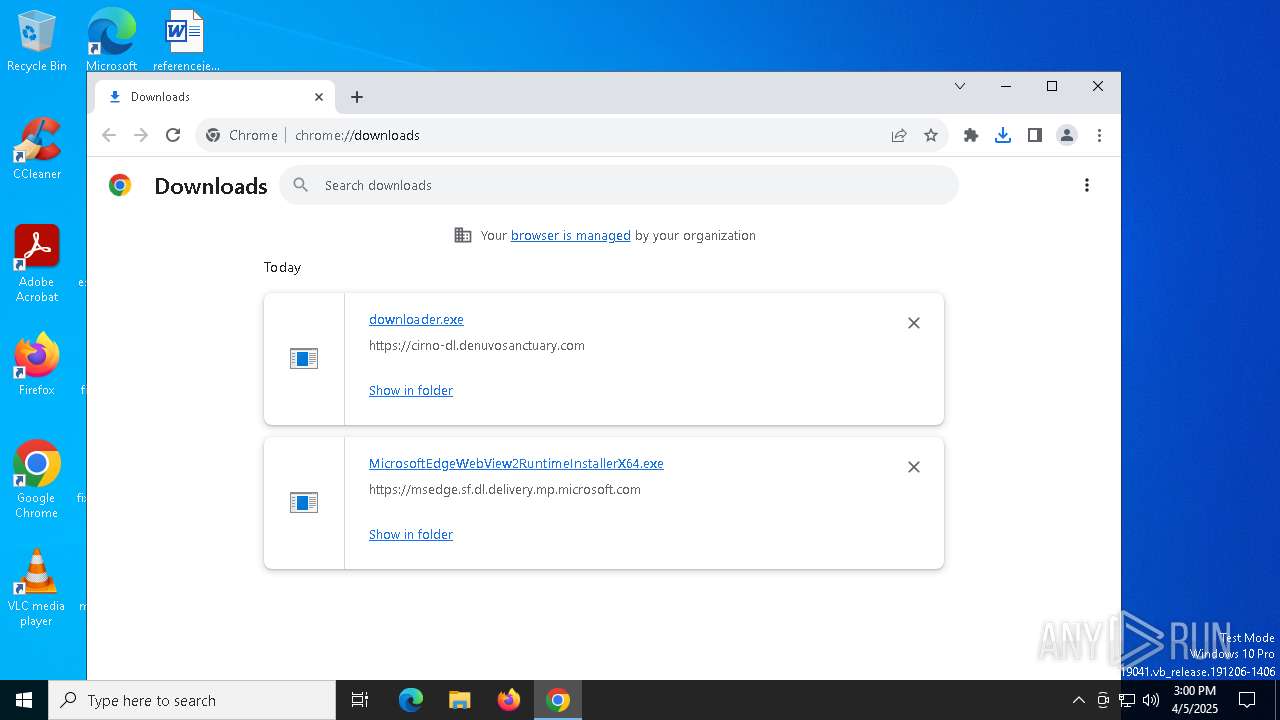Open the Windows Start menu

point(24,700)
